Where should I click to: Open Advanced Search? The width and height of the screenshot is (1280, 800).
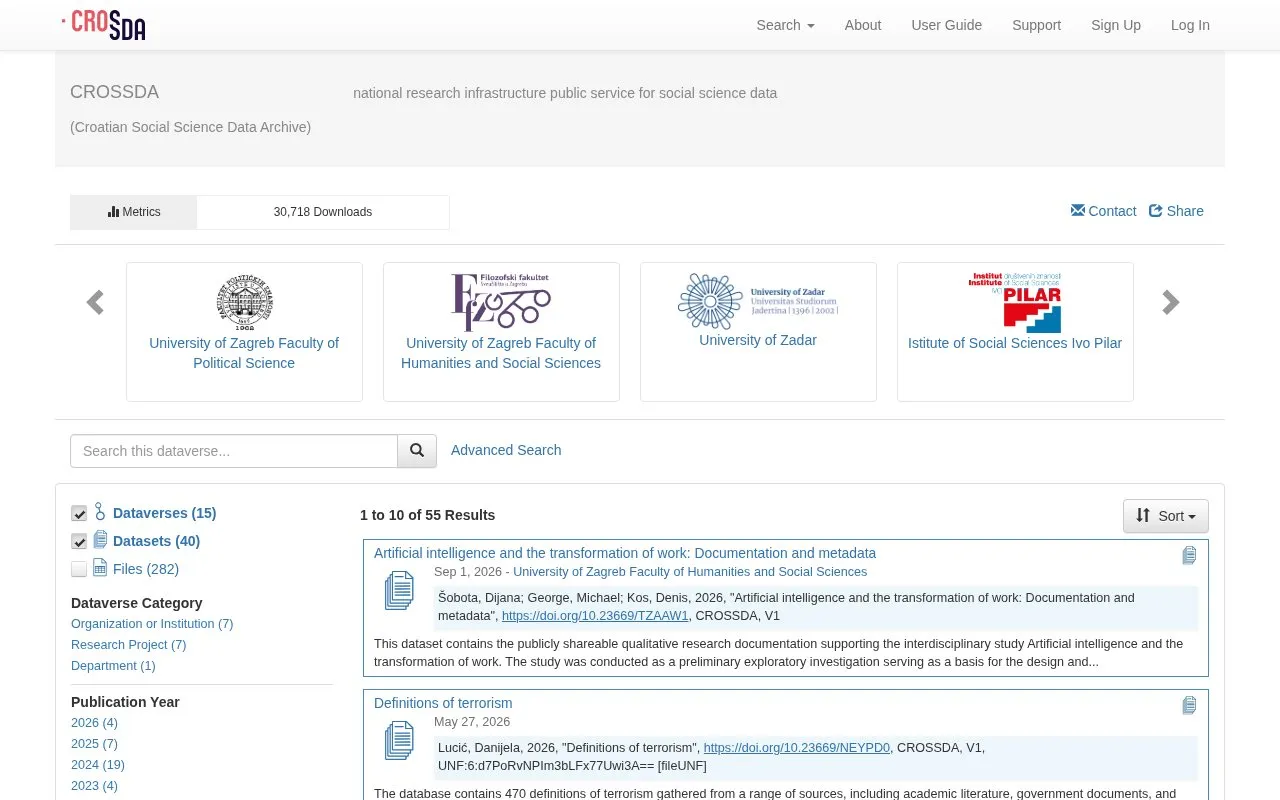click(506, 450)
